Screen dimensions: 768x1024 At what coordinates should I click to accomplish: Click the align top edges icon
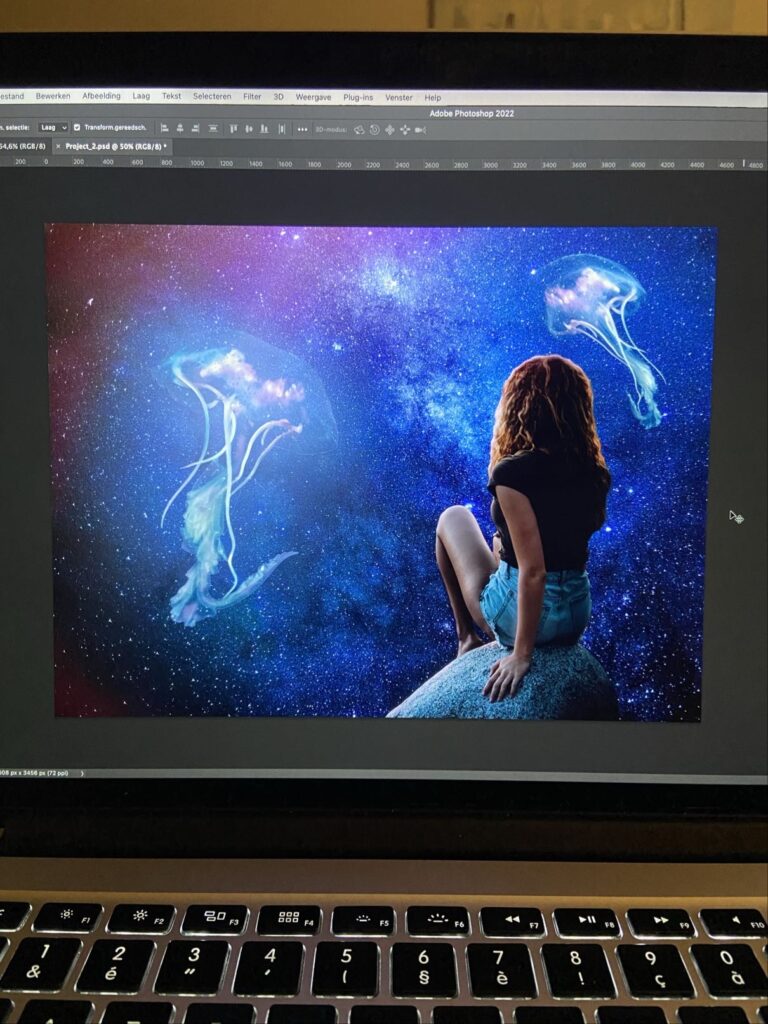pyautogui.click(x=233, y=129)
